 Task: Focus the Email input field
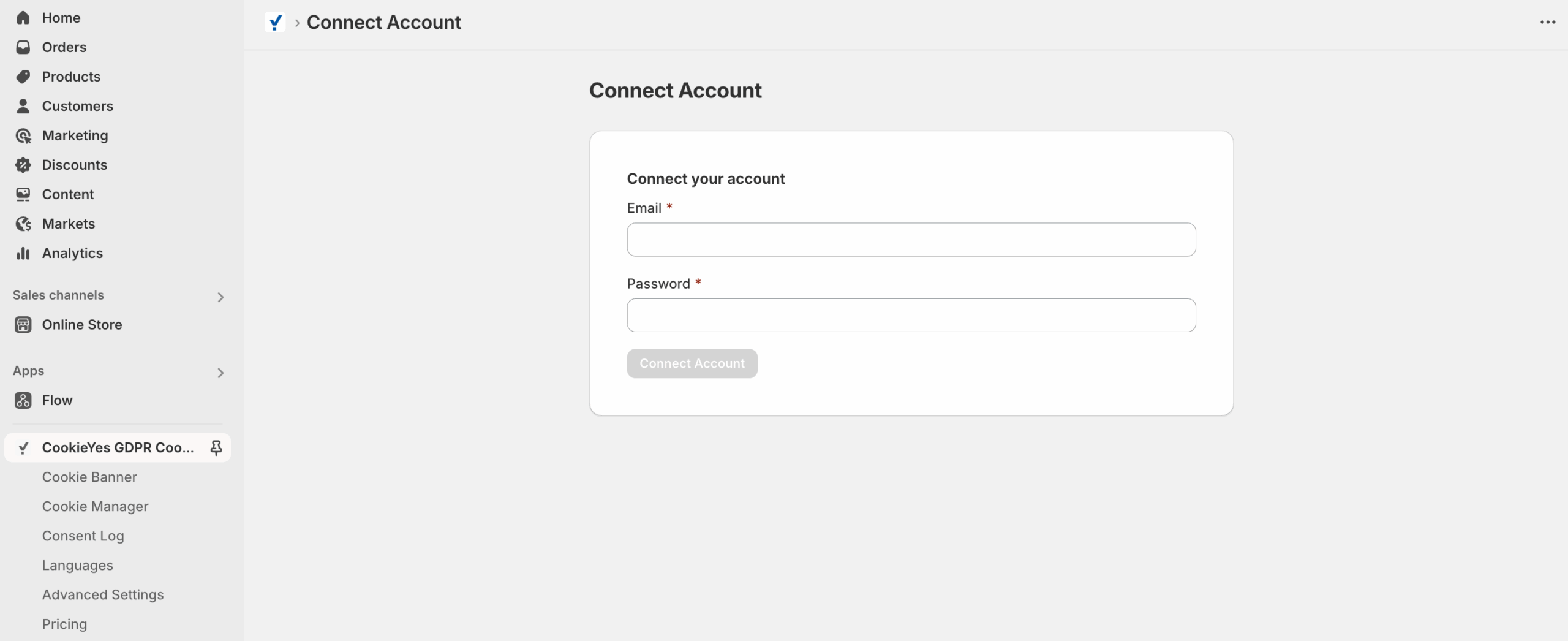[x=911, y=240]
